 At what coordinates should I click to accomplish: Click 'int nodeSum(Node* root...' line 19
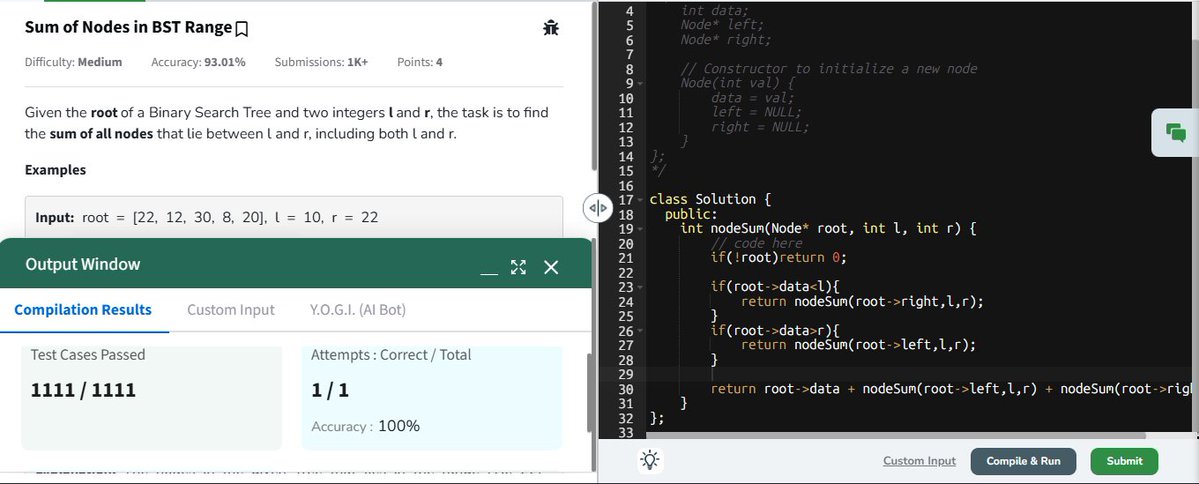pyautogui.click(x=828, y=229)
